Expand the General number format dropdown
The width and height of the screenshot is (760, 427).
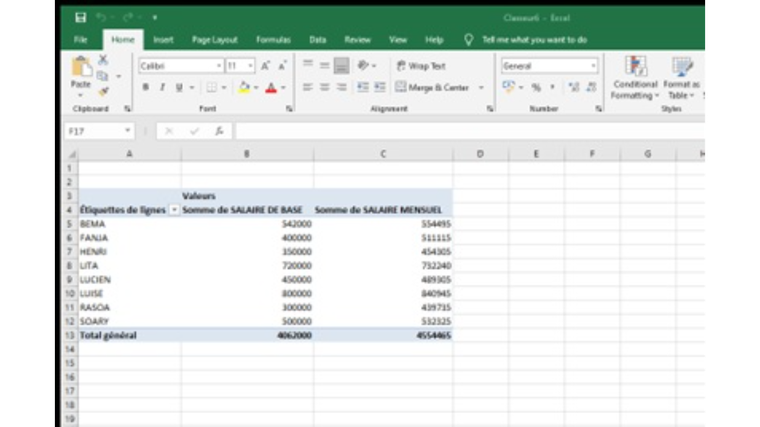pos(593,66)
